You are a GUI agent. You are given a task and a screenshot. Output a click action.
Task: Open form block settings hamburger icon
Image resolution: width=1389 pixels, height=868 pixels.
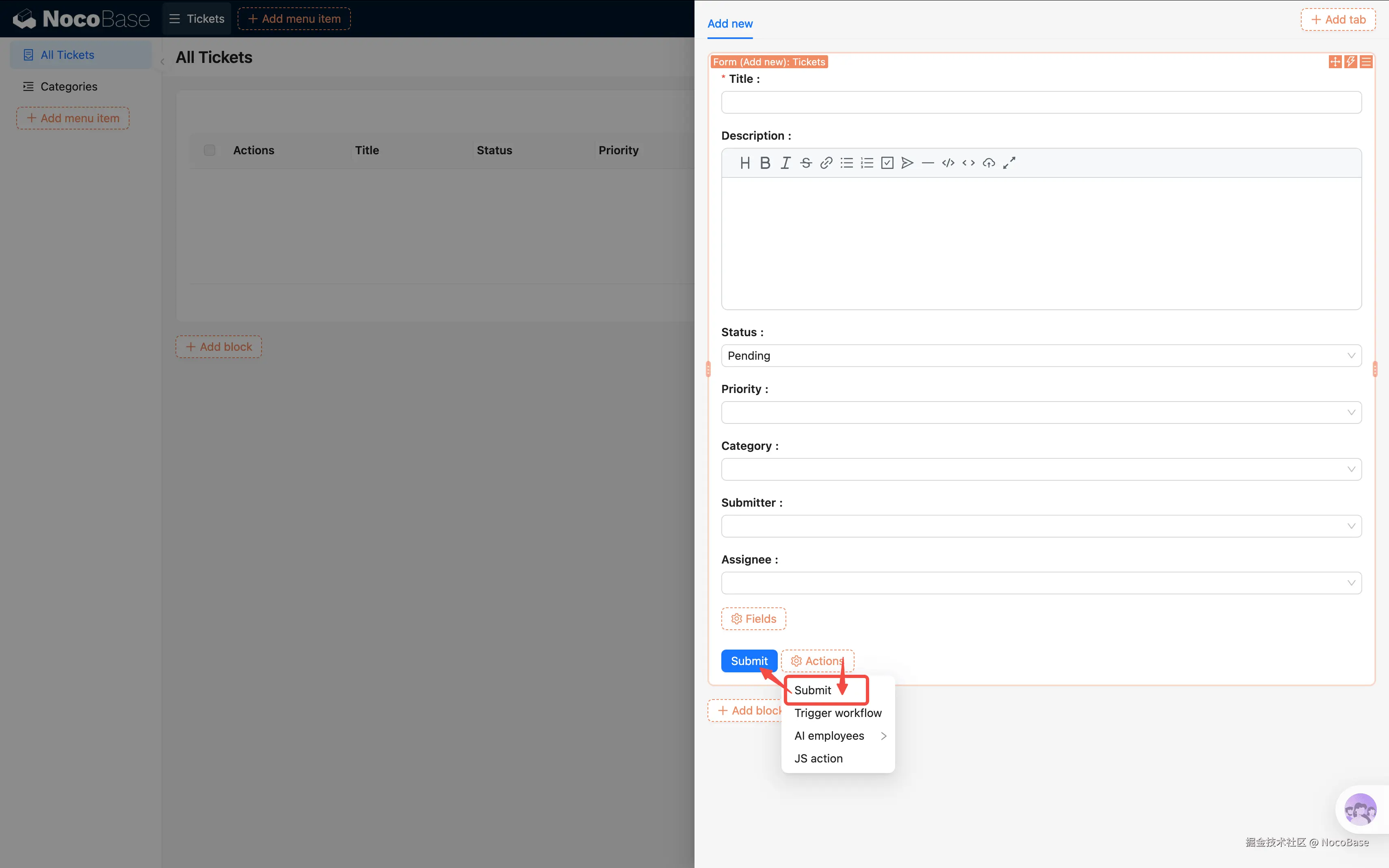point(1366,62)
